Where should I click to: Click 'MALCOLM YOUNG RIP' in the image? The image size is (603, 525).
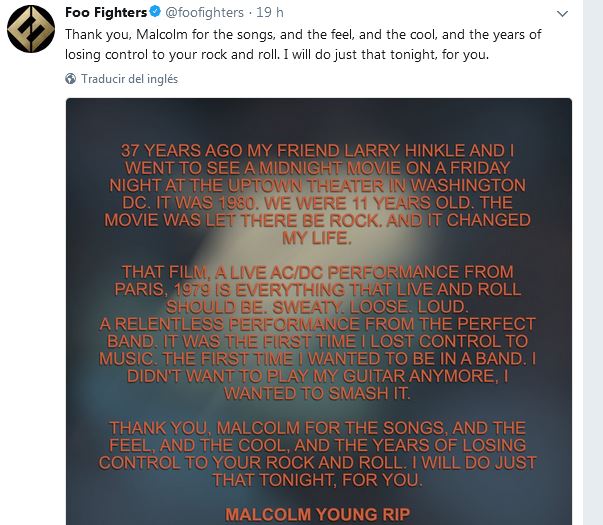pos(318,513)
